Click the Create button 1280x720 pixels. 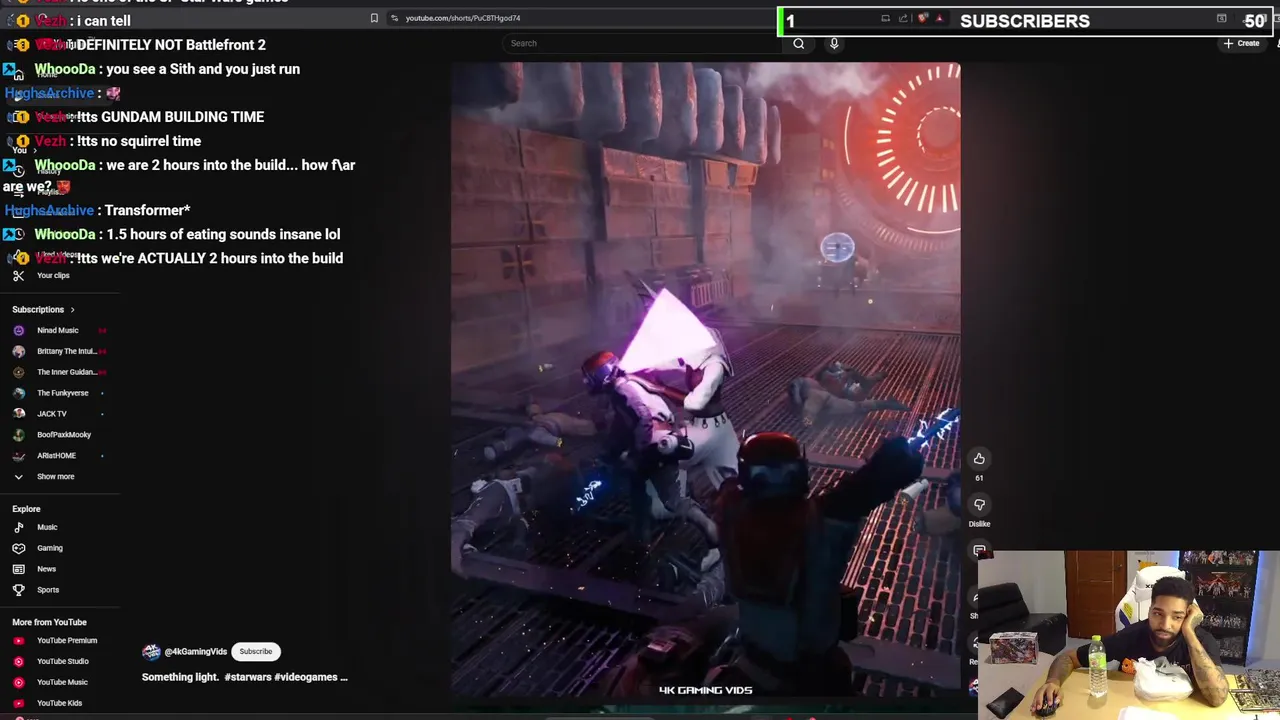pos(1241,43)
